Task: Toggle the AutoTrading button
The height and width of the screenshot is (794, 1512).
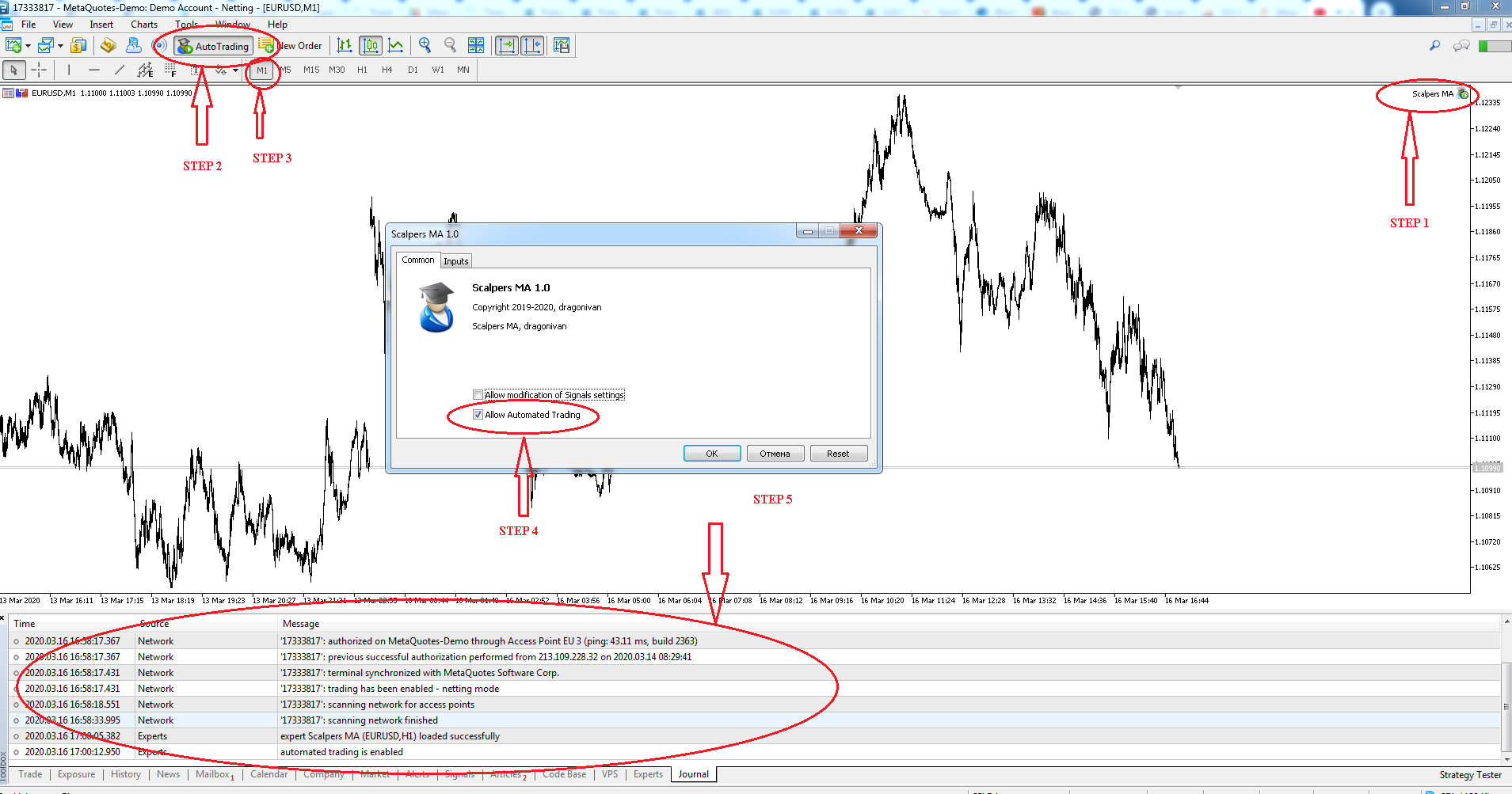Action: click(213, 46)
